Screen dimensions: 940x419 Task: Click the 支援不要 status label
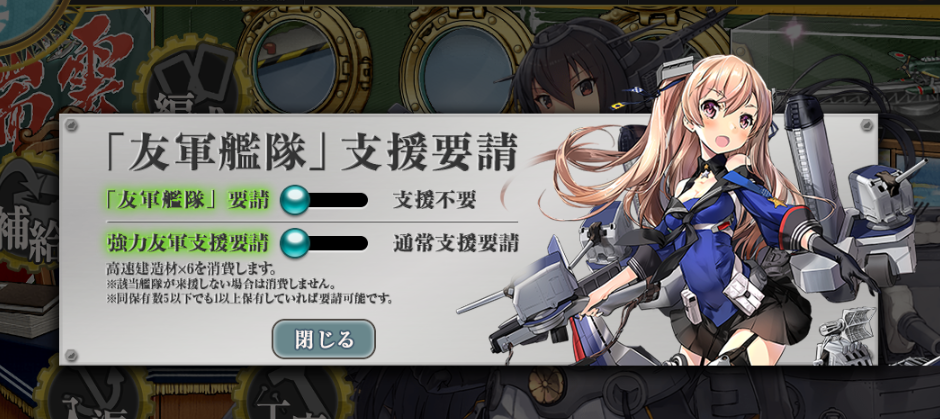[x=435, y=200]
